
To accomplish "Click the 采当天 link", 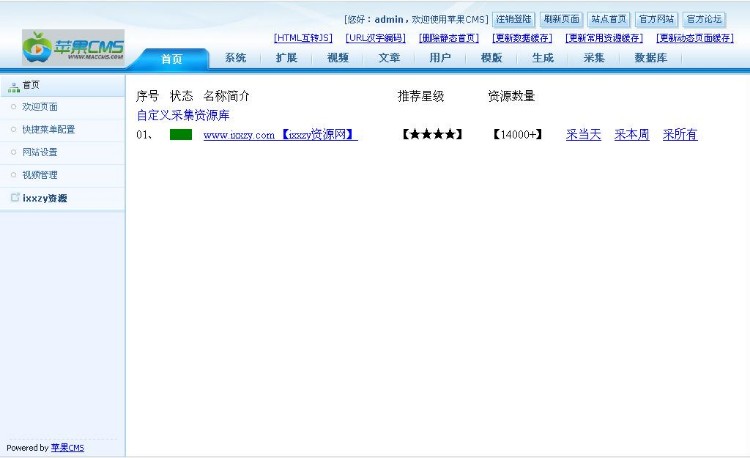I will pos(583,135).
